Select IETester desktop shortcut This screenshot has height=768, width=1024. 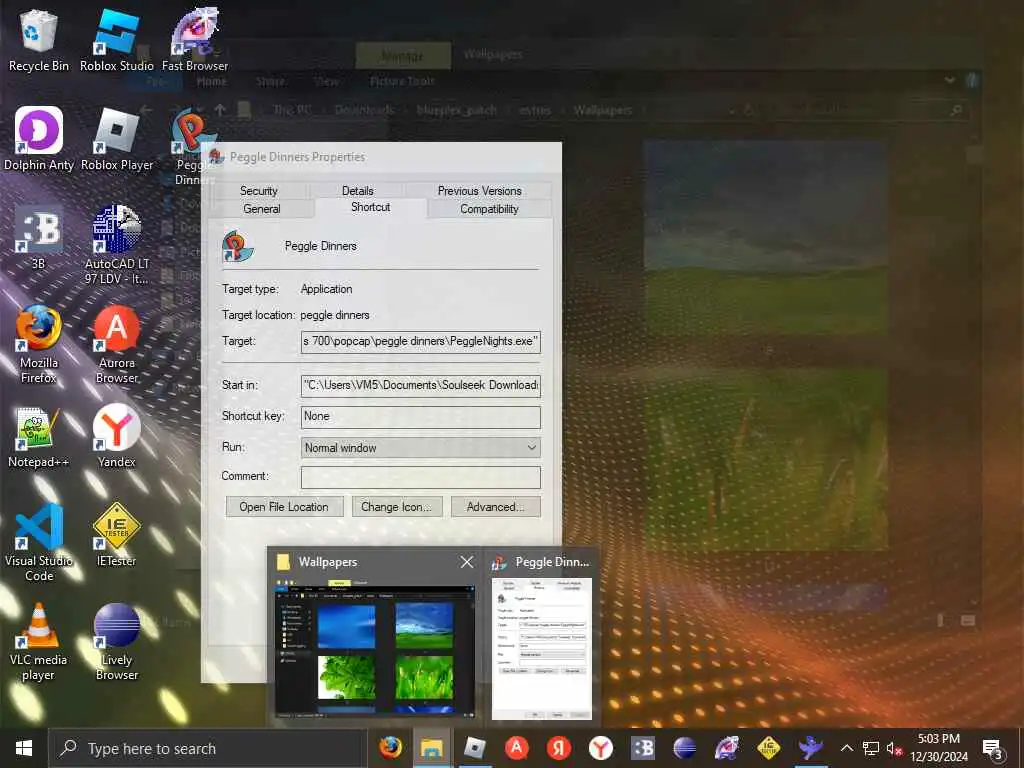[117, 534]
